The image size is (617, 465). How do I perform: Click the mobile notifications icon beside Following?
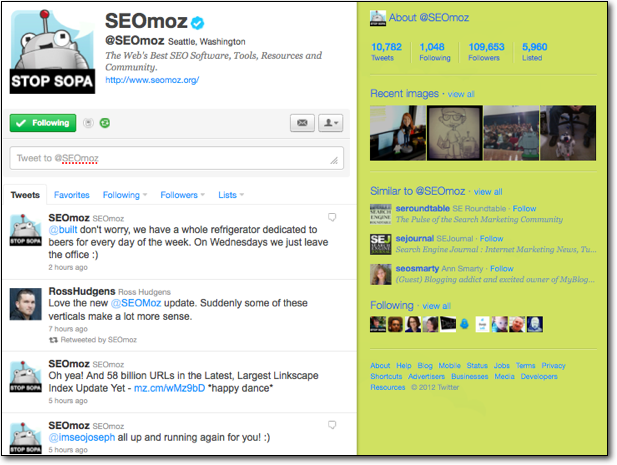(89, 123)
